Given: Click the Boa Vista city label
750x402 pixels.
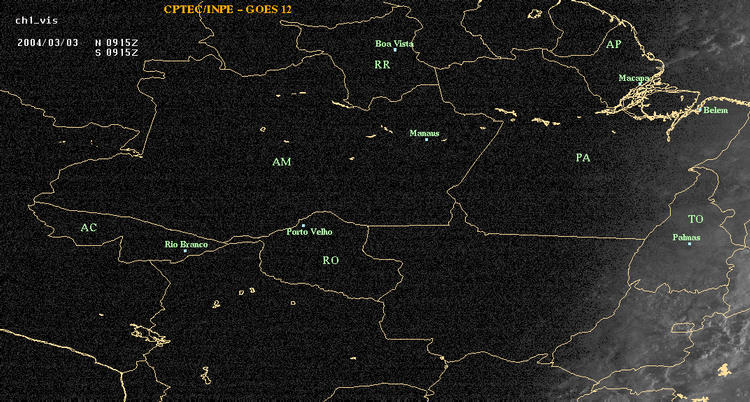Looking at the screenshot, I should click(x=394, y=44).
